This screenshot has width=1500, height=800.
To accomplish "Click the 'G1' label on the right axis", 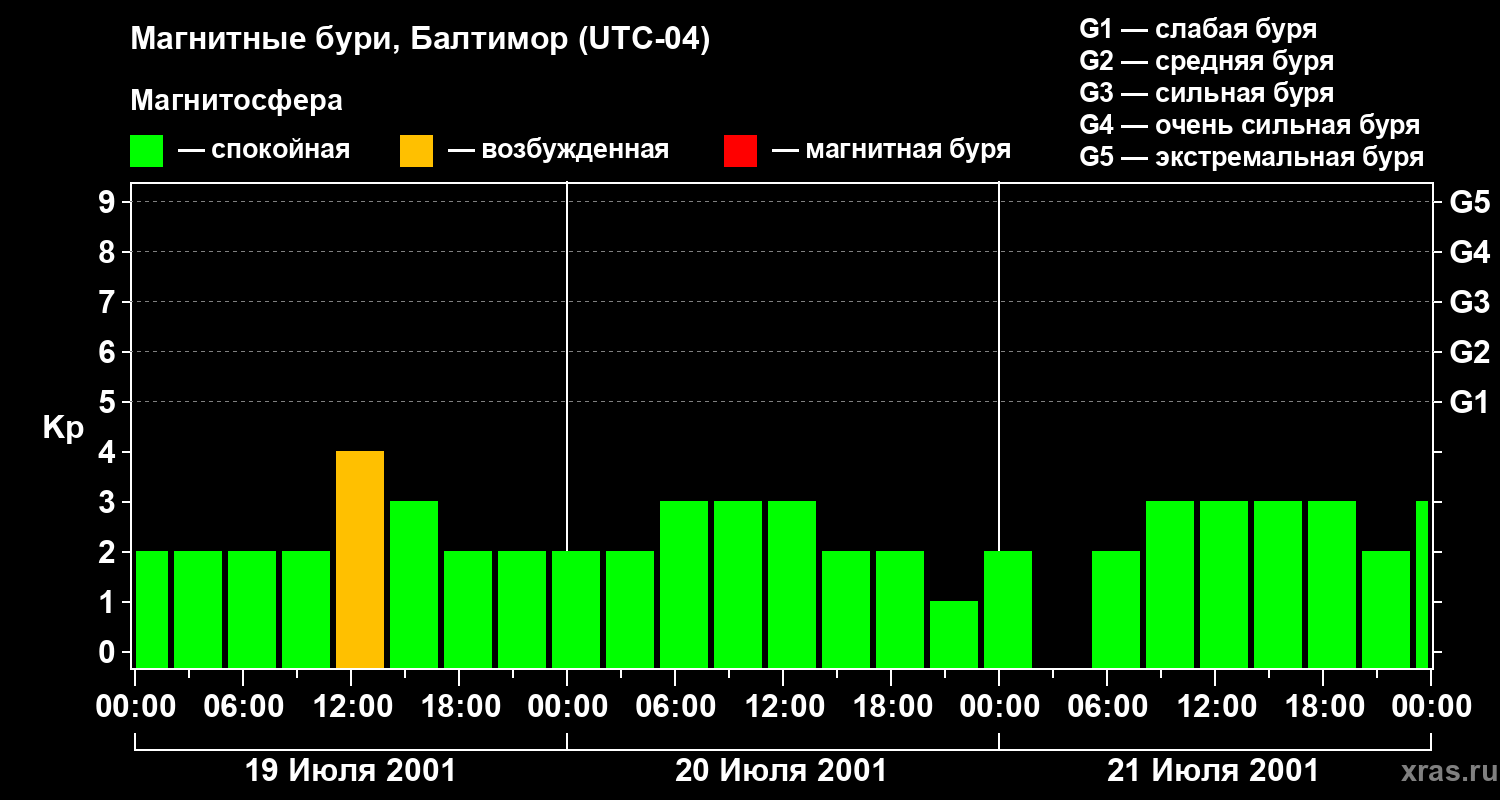I will point(1469,403).
